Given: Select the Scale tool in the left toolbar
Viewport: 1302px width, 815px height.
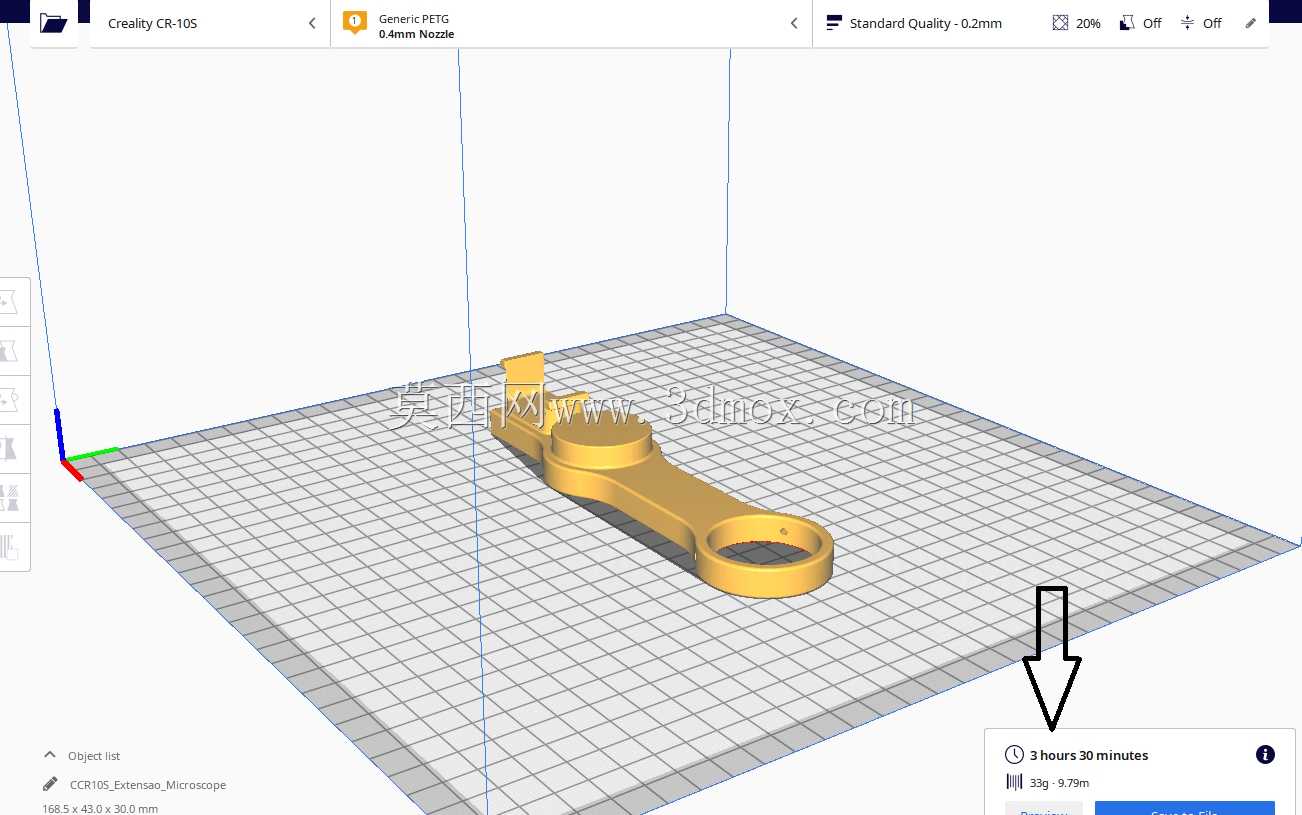Looking at the screenshot, I should [10, 350].
